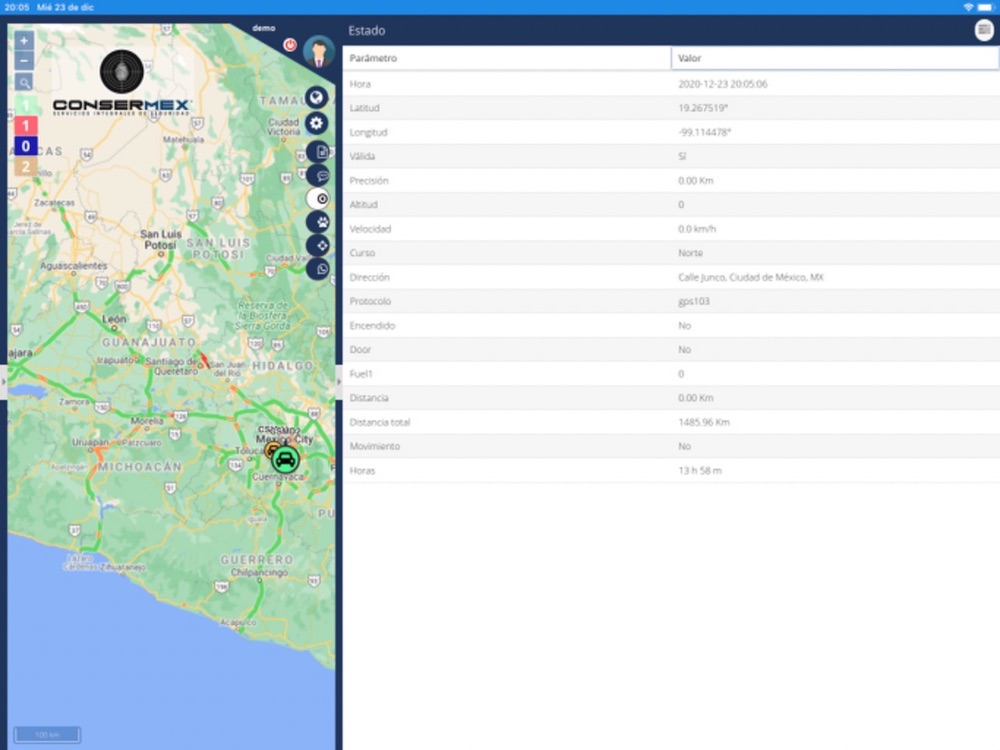Viewport: 1000px width, 750px height.
Task: Zoom out the map with minus button
Action: (x=25, y=61)
